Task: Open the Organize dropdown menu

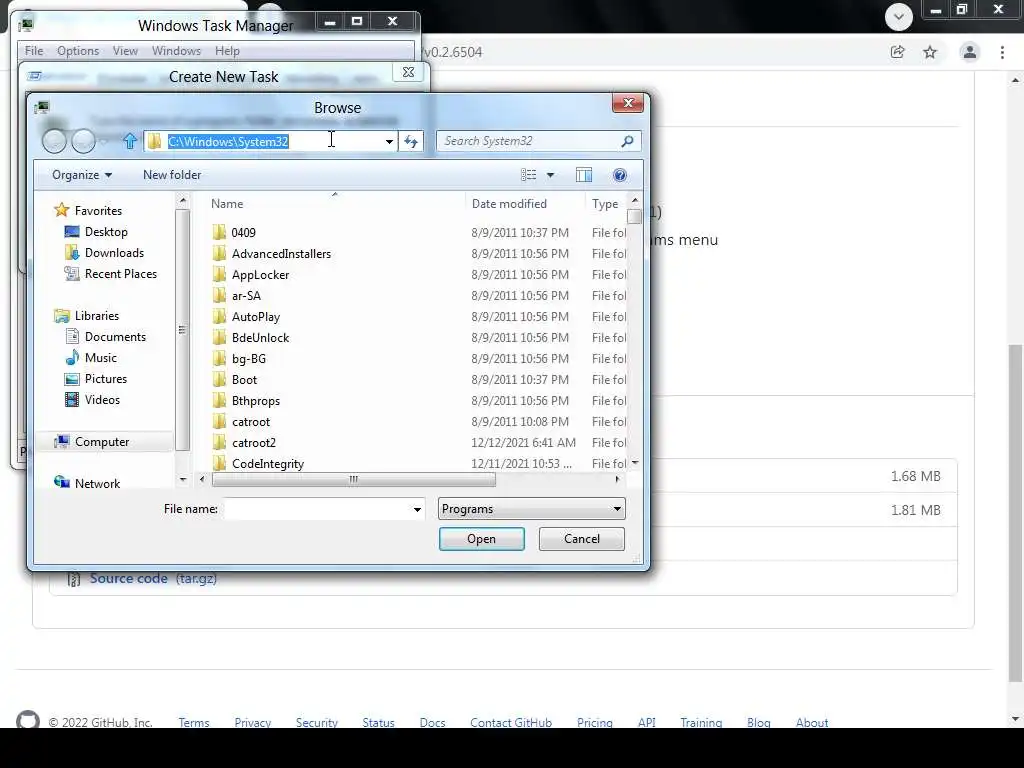Action: pyautogui.click(x=82, y=174)
